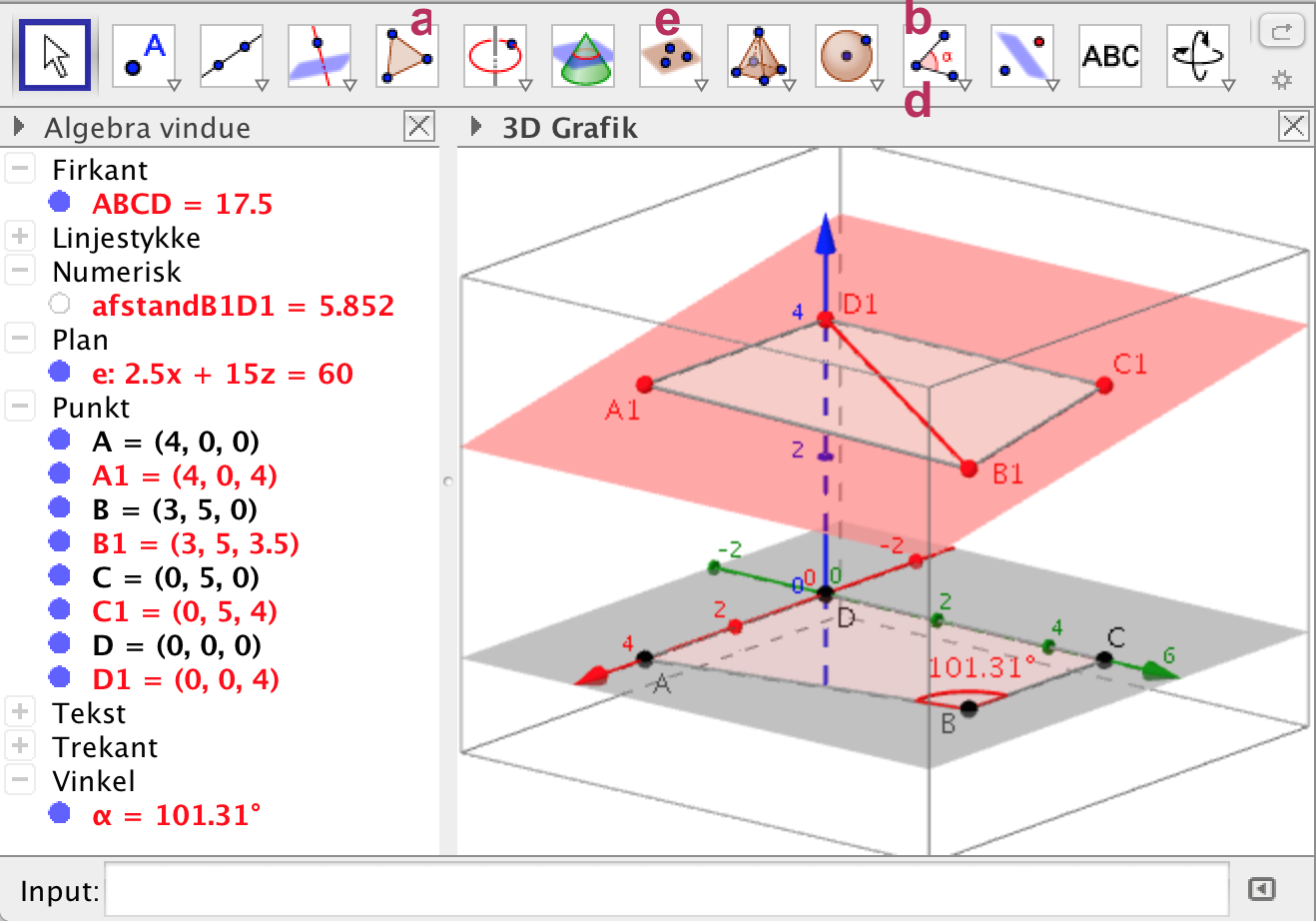This screenshot has height=921, width=1316.
Task: Collapse the Plan group
Action: (20, 339)
